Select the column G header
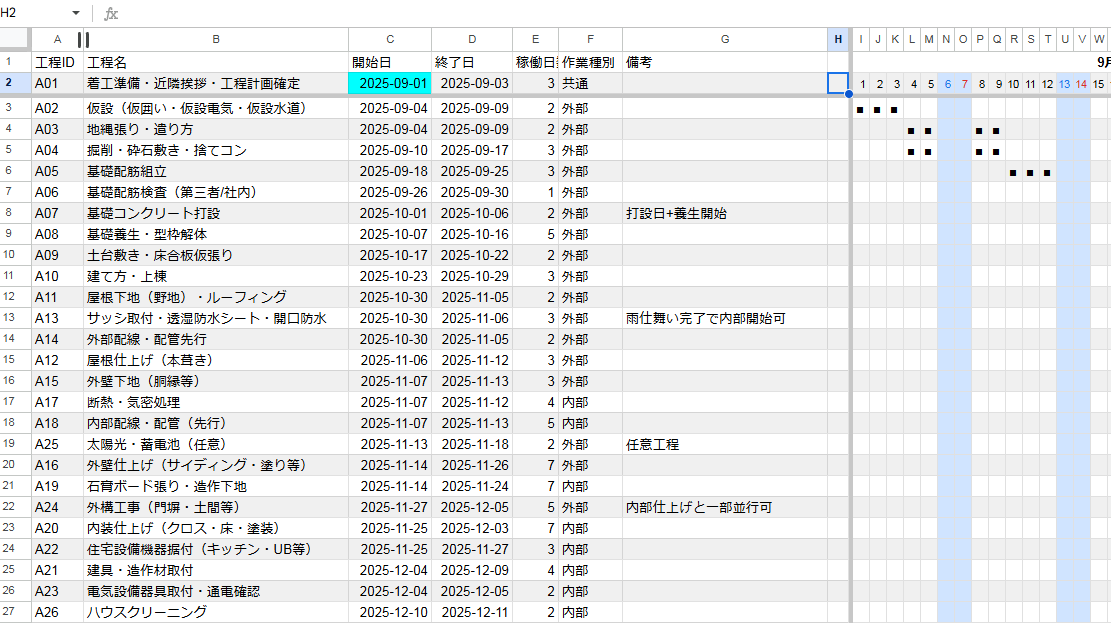Screen dimensions: 1111x623 pos(724,39)
